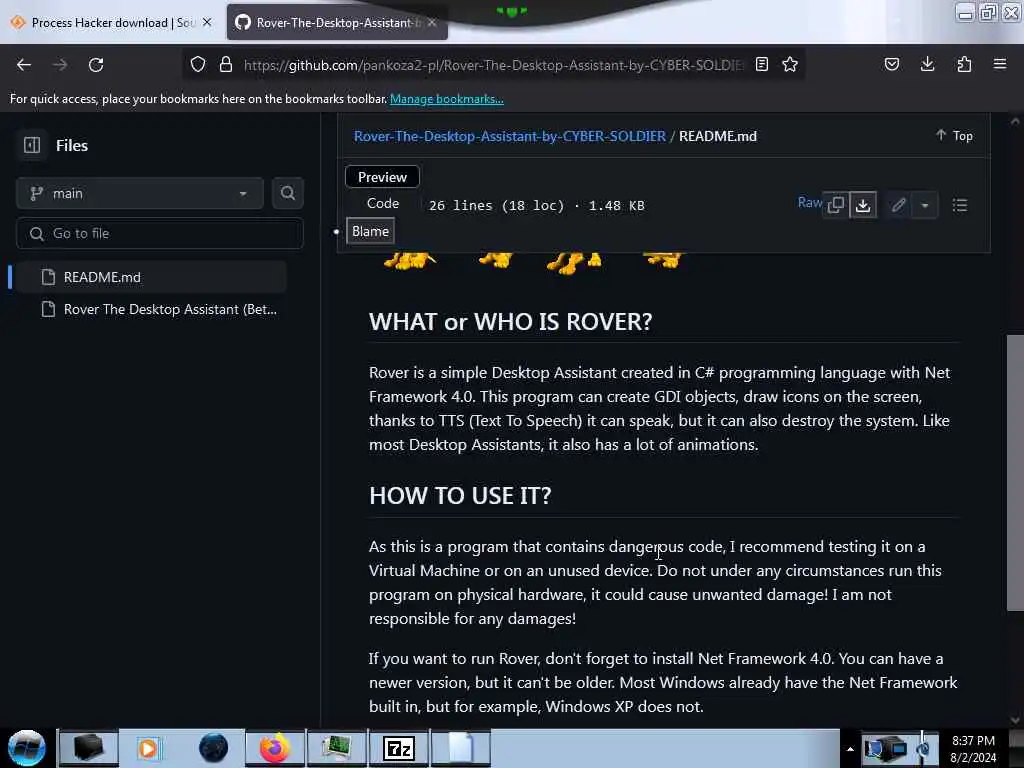
Task: Focus the Go to file search field
Action: 160,233
